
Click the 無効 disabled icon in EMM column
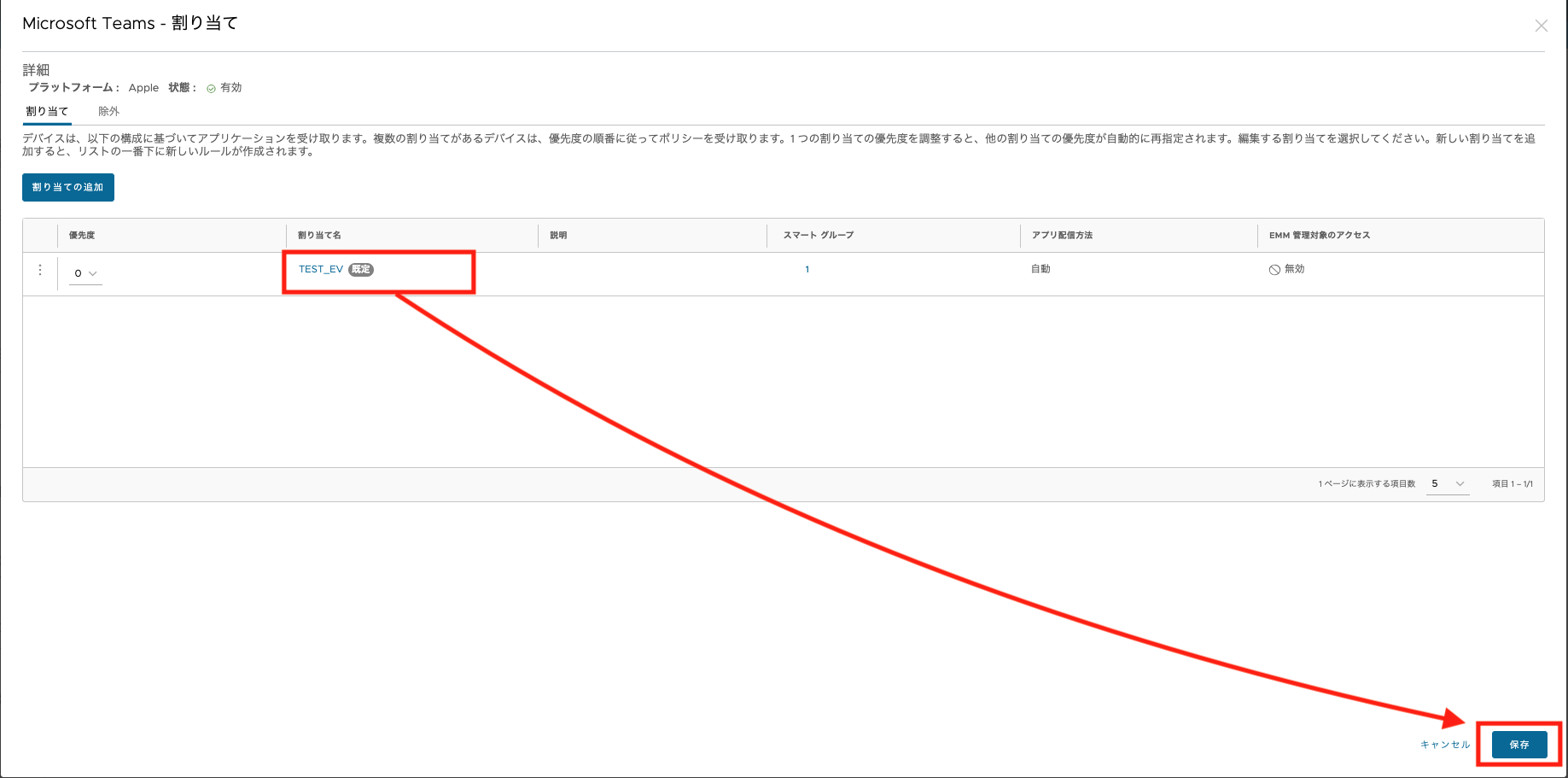tap(1274, 269)
